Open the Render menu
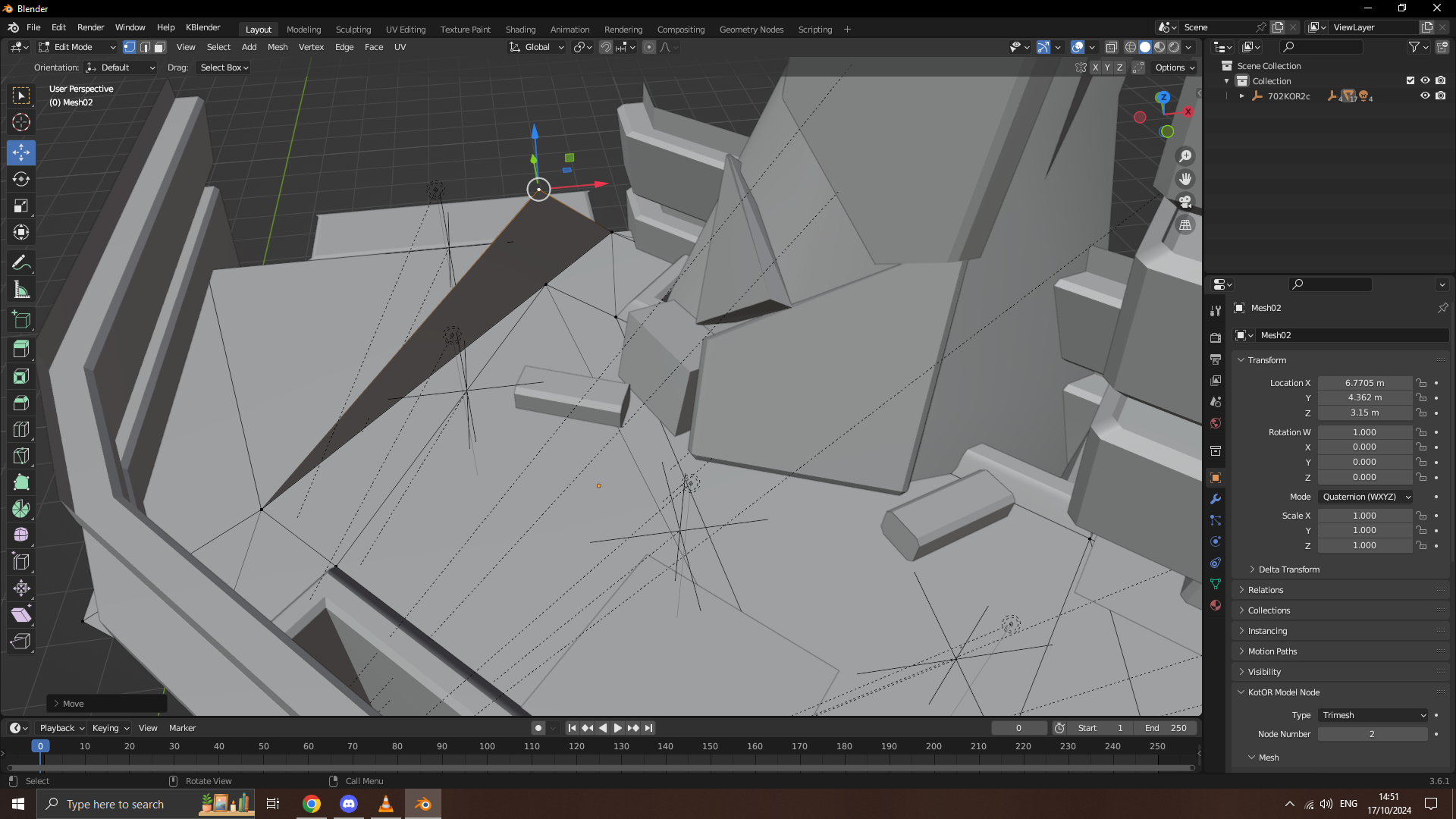This screenshot has width=1456, height=819. pos(91,27)
